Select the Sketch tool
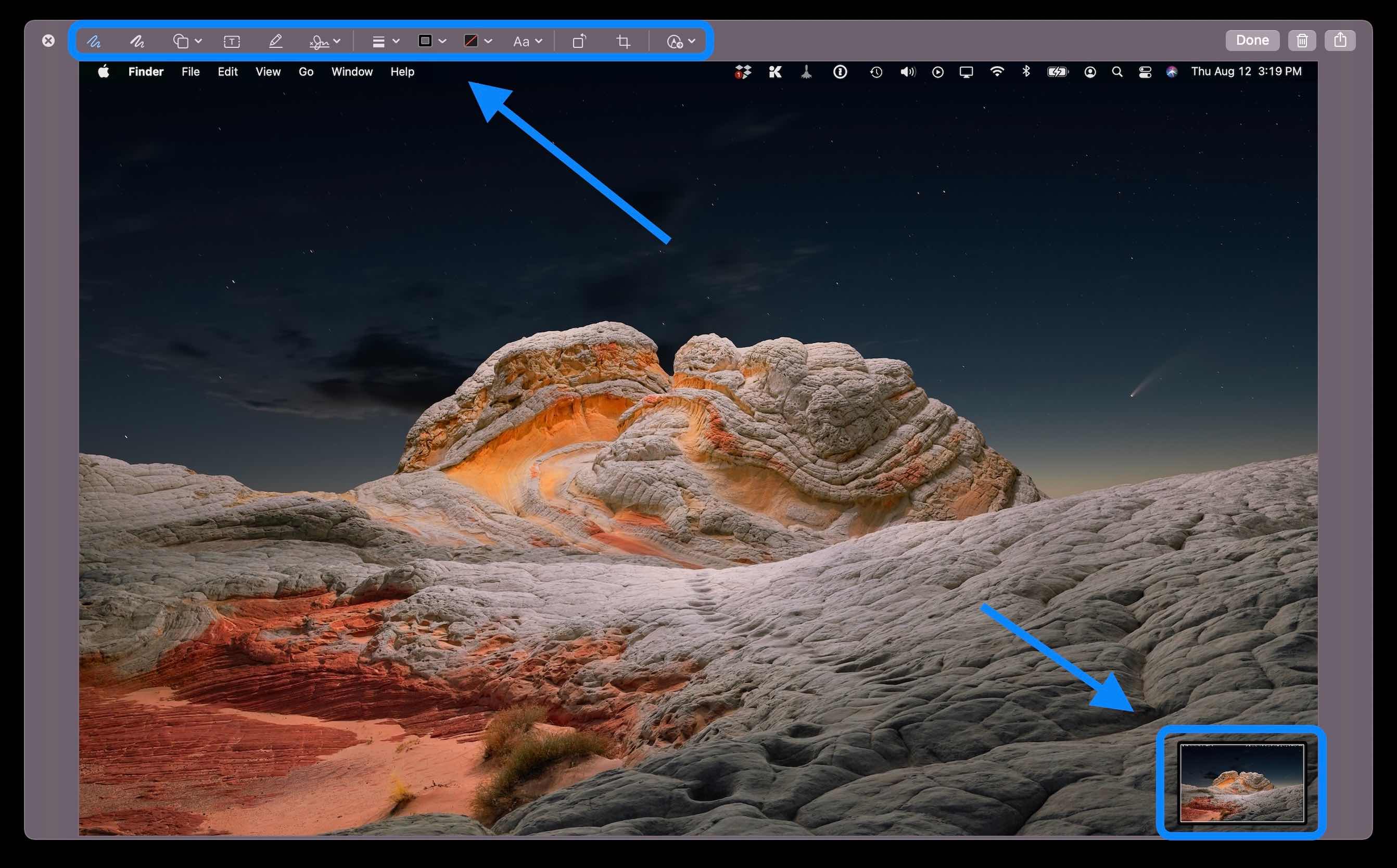1397x868 pixels. (x=94, y=41)
